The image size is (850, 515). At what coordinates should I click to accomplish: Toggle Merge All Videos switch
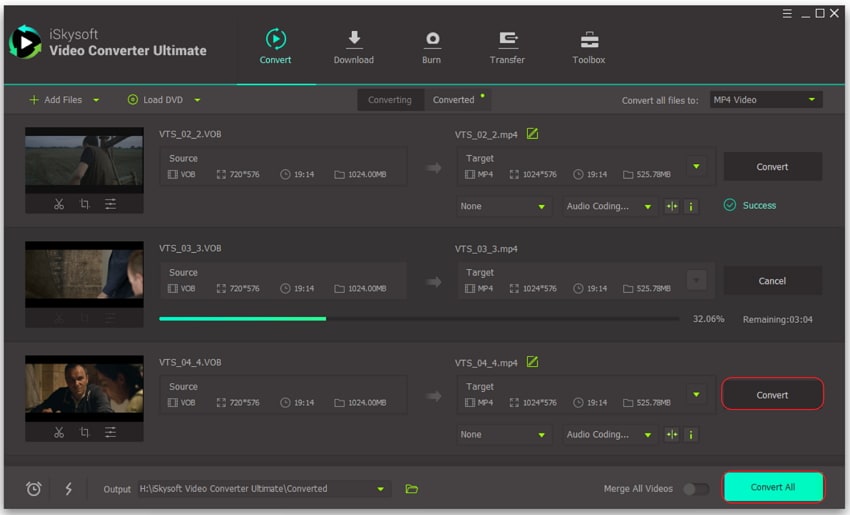(696, 488)
